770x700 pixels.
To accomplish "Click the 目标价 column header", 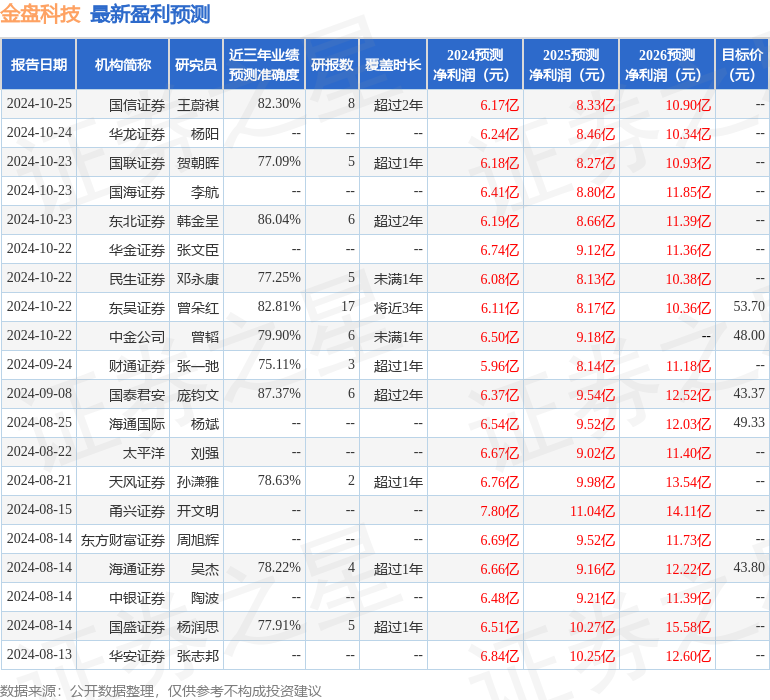I will [x=742, y=64].
